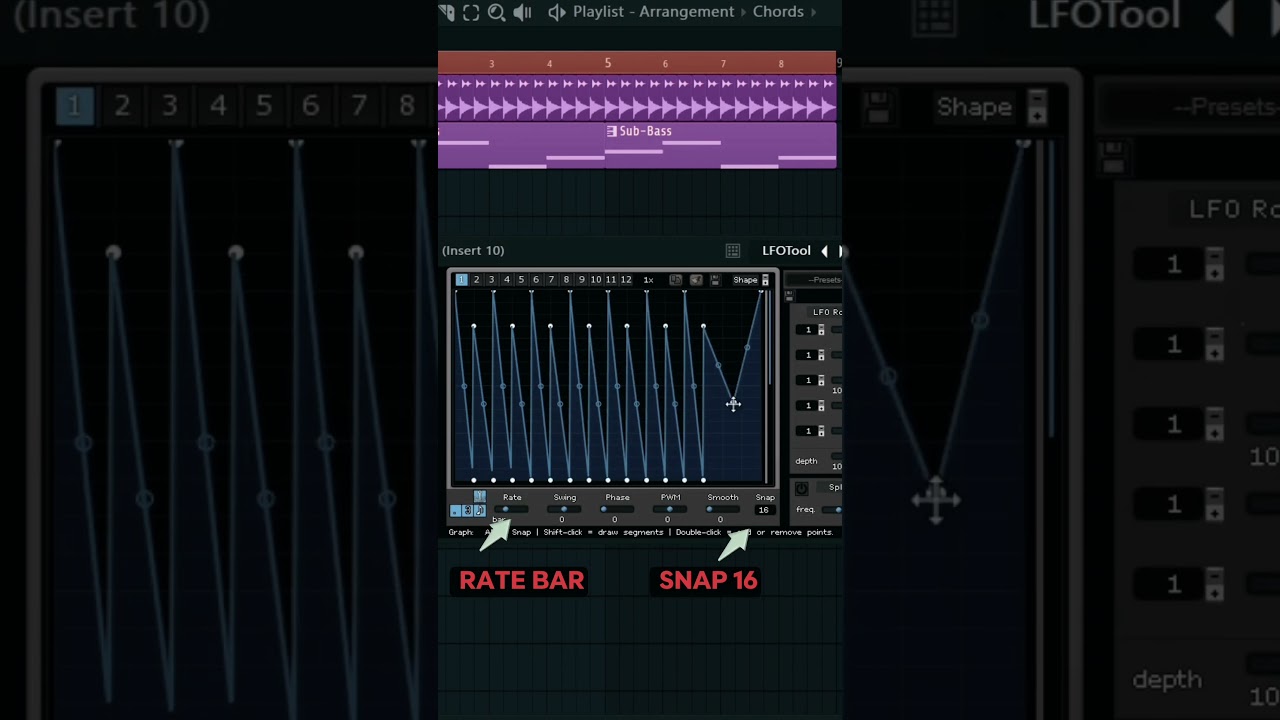This screenshot has width=1280, height=720.
Task: Open the Presets dropdown in LFOTool
Action: click(813, 280)
